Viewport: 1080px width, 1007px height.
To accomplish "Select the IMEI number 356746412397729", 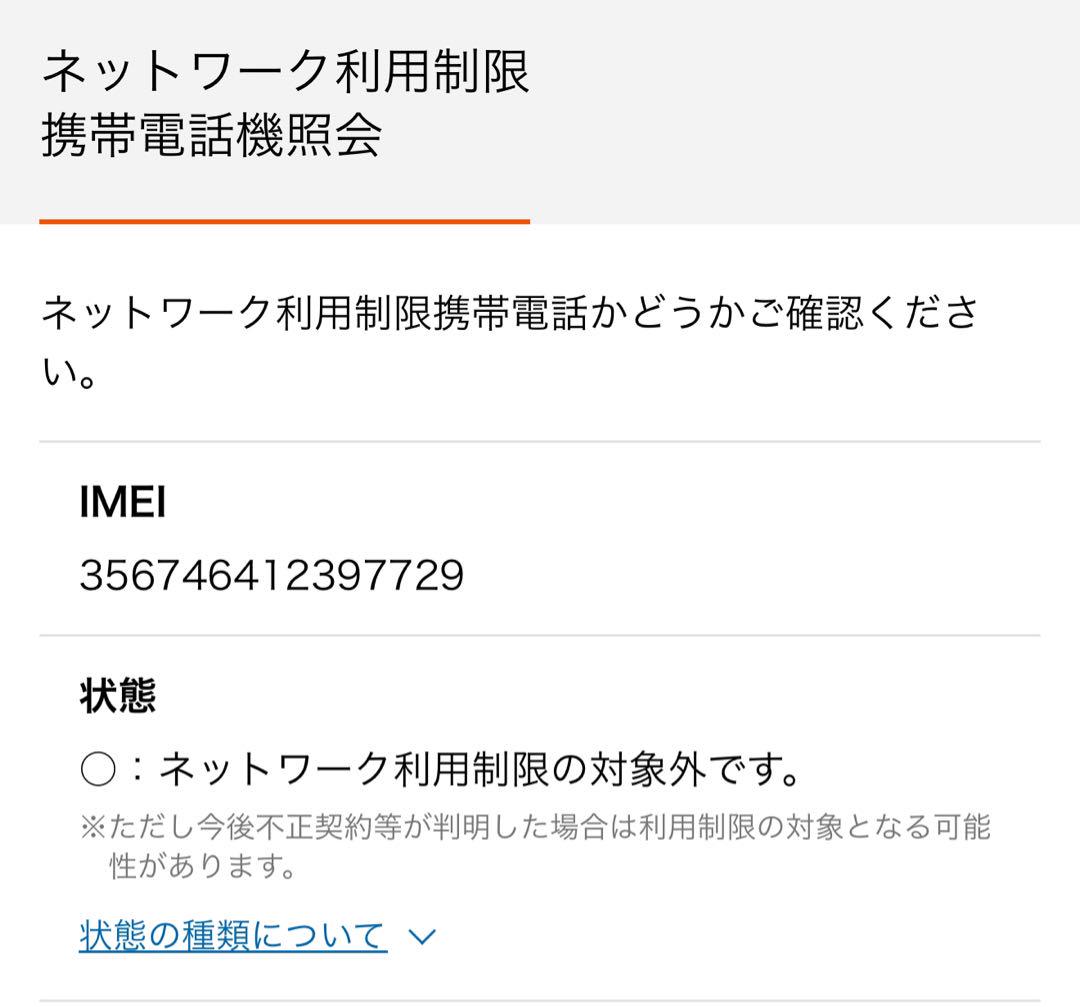I will pos(272,575).
